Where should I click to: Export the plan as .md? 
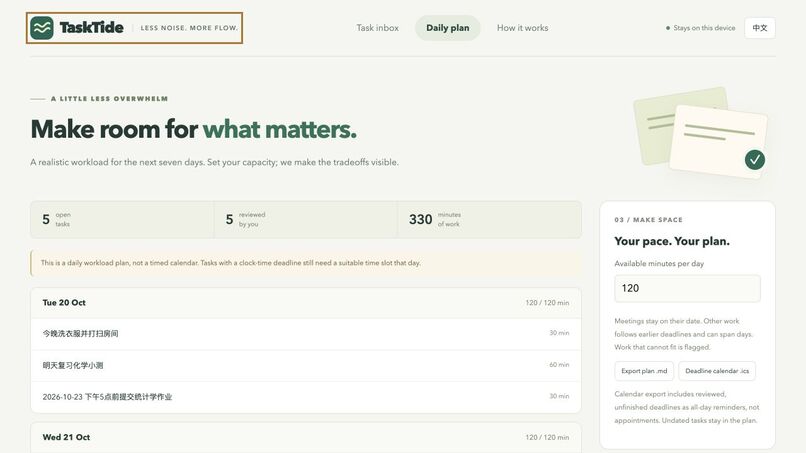(644, 371)
